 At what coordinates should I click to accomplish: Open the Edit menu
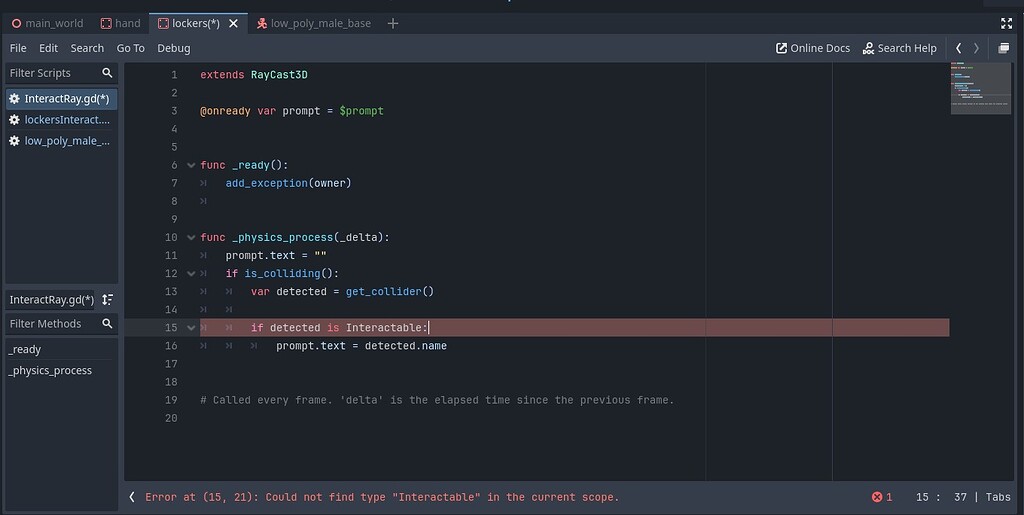pos(48,48)
